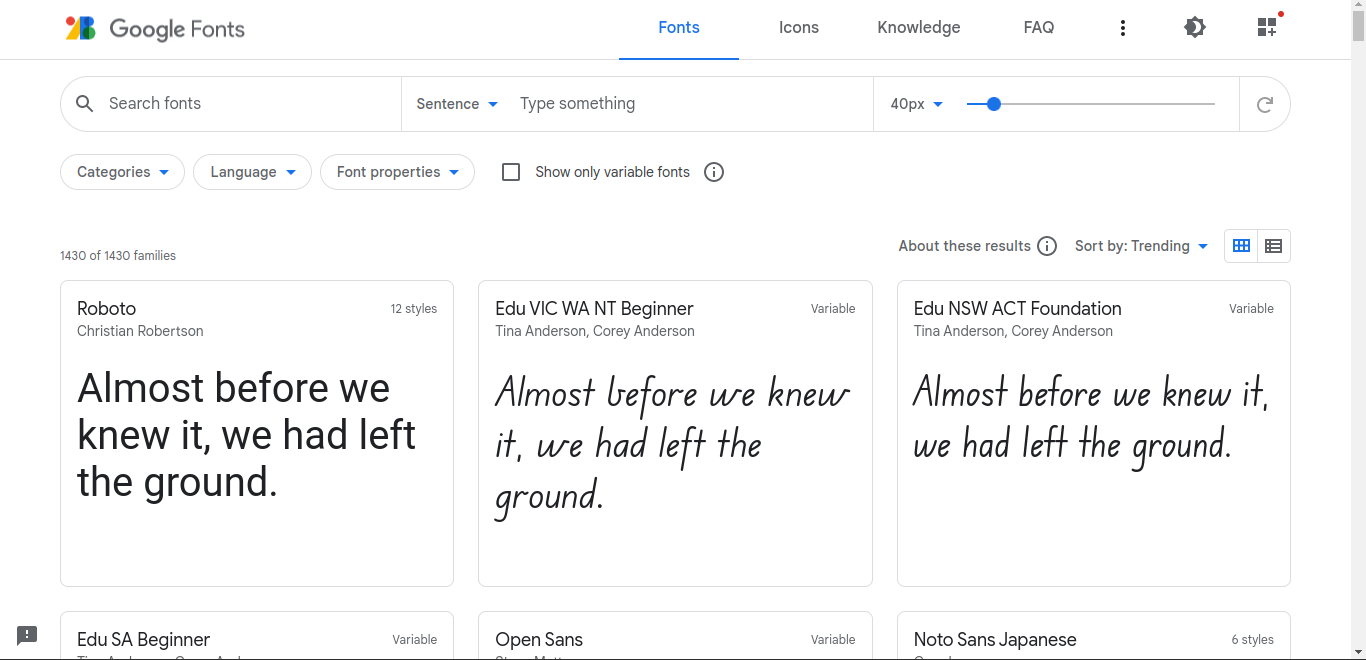The image size is (1366, 660).
Task: Toggle the dark/light theme icon
Action: [x=1195, y=28]
